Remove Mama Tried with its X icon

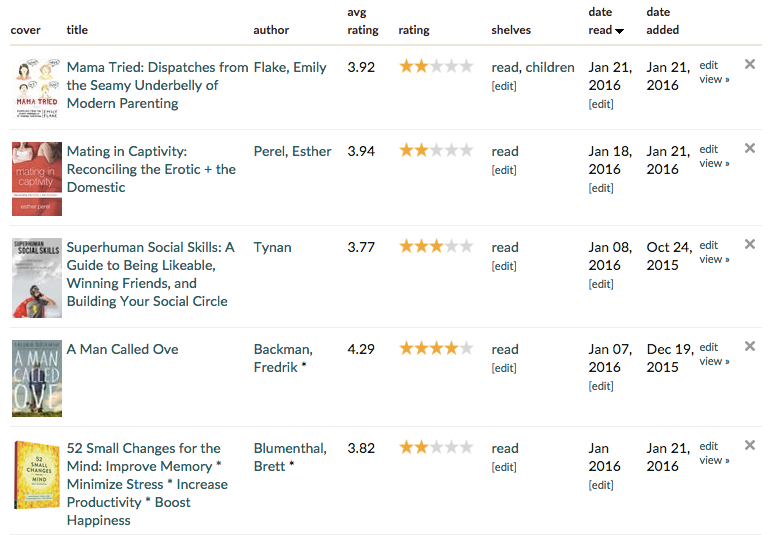point(749,64)
